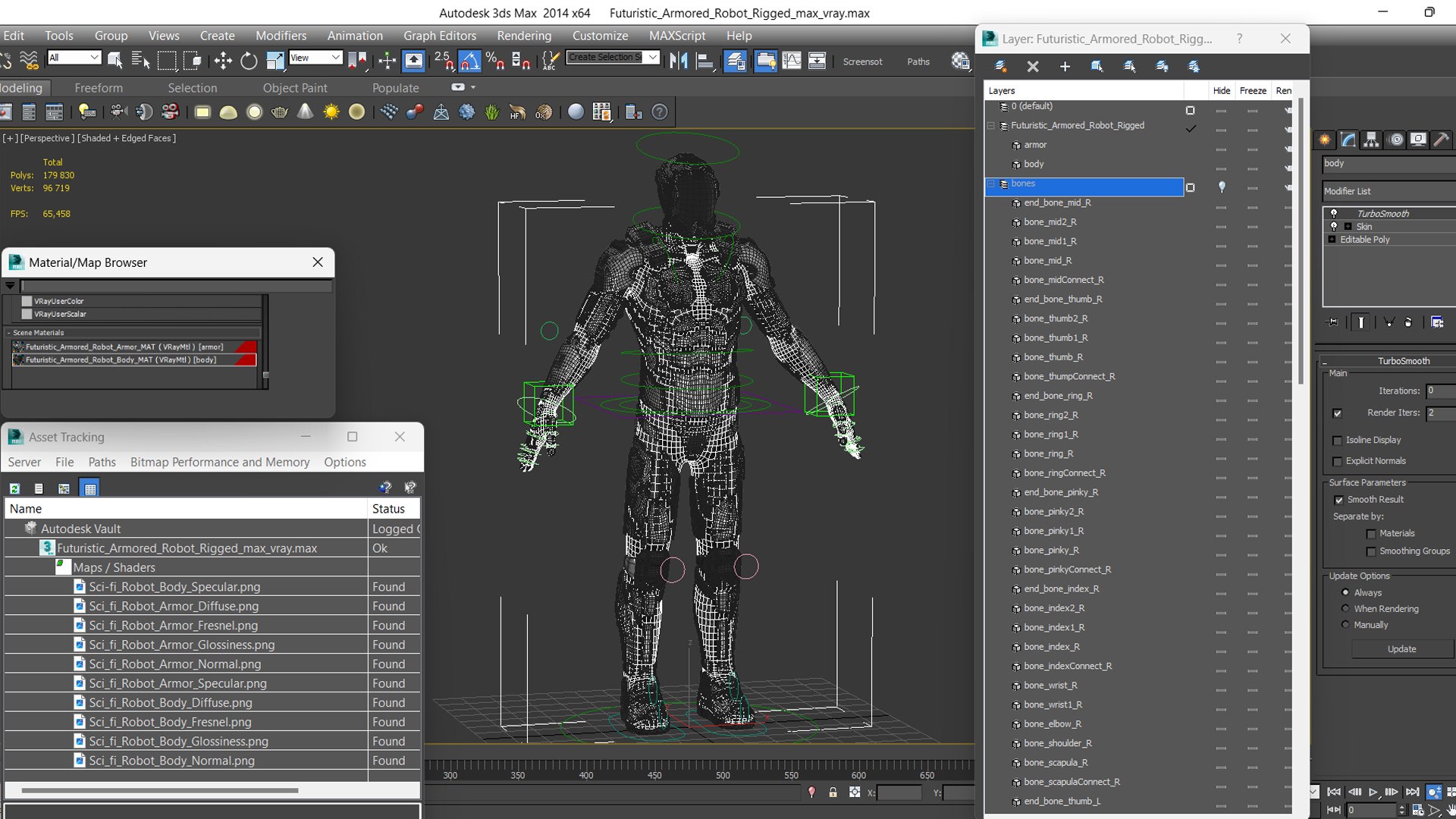Open the Rendering menu
Image resolution: width=1456 pixels, height=819 pixels.
524,36
